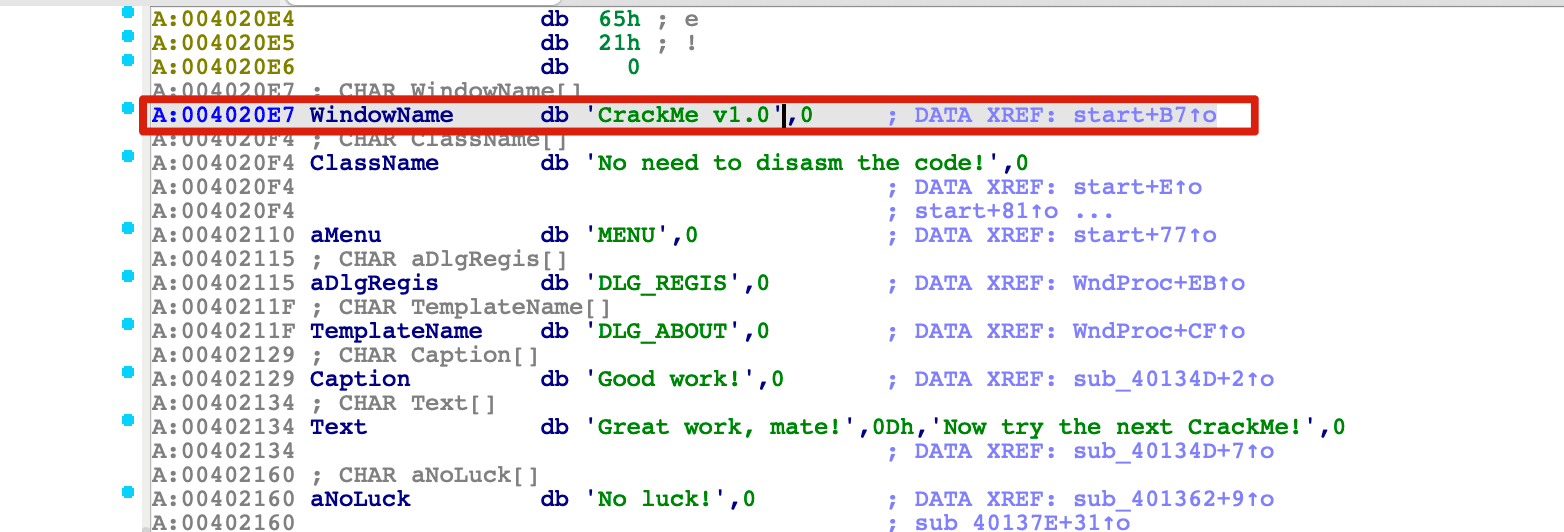
Task: Follow the WndProc+CF xref link
Action: tap(1159, 331)
